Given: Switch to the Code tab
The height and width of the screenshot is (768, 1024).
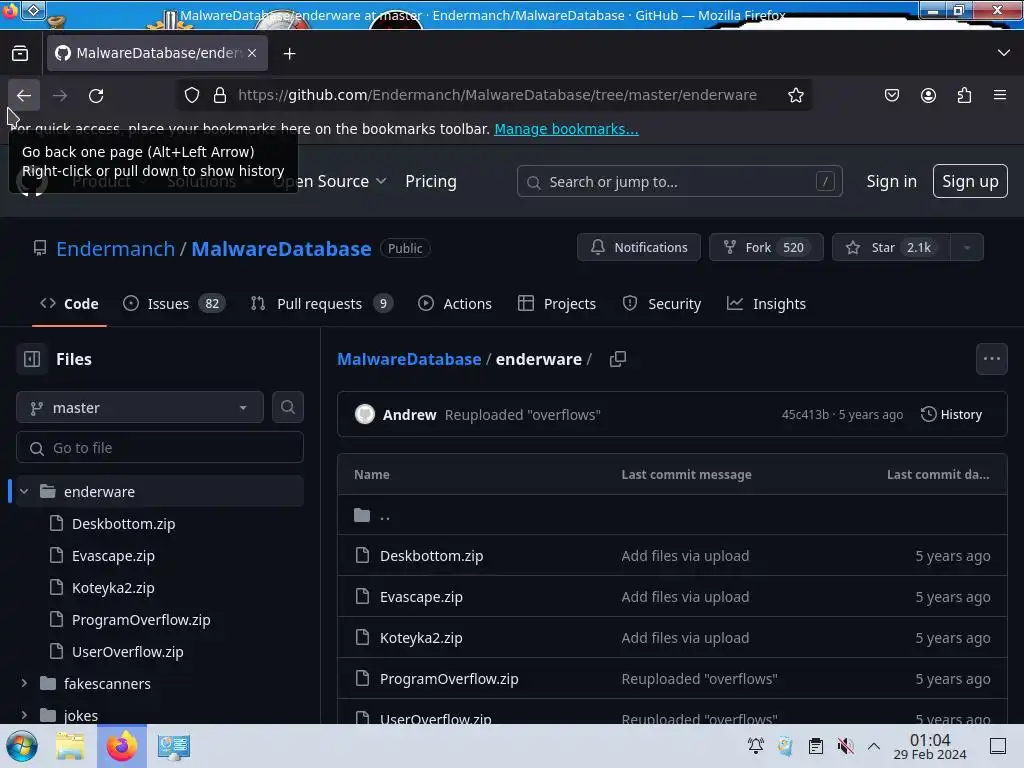Looking at the screenshot, I should click(69, 304).
